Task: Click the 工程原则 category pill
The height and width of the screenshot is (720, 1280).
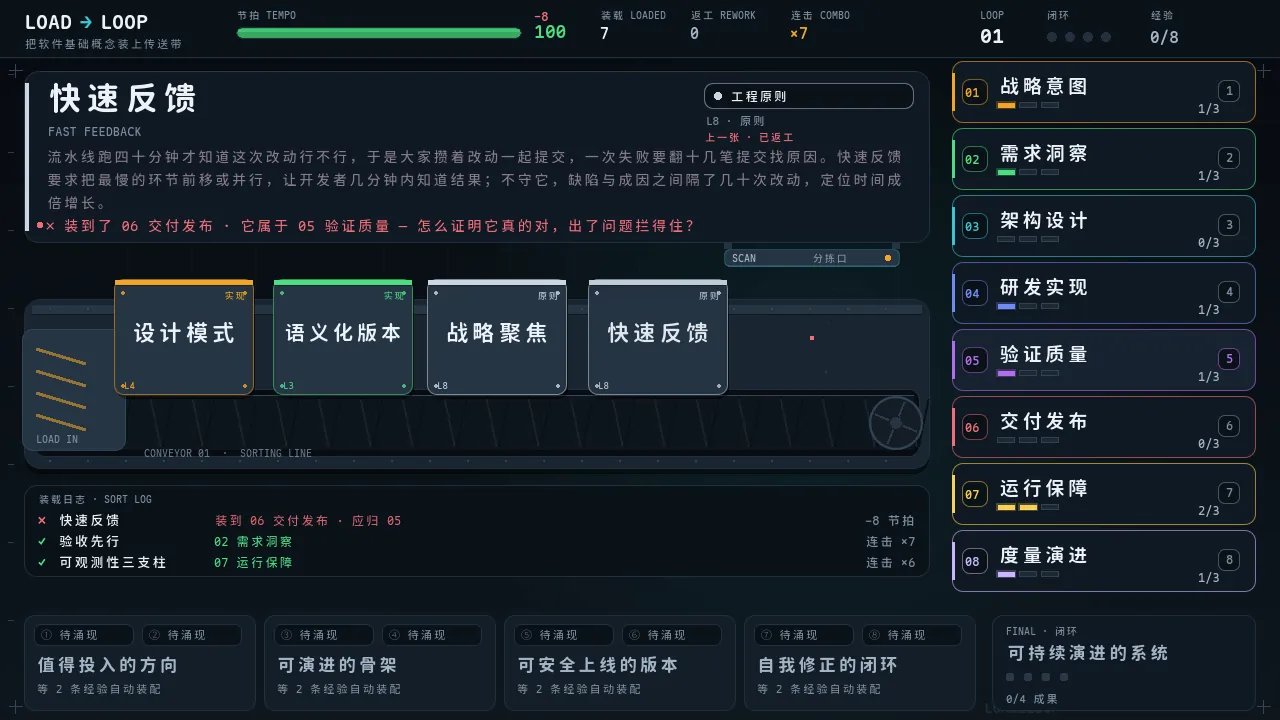Action: click(x=809, y=96)
